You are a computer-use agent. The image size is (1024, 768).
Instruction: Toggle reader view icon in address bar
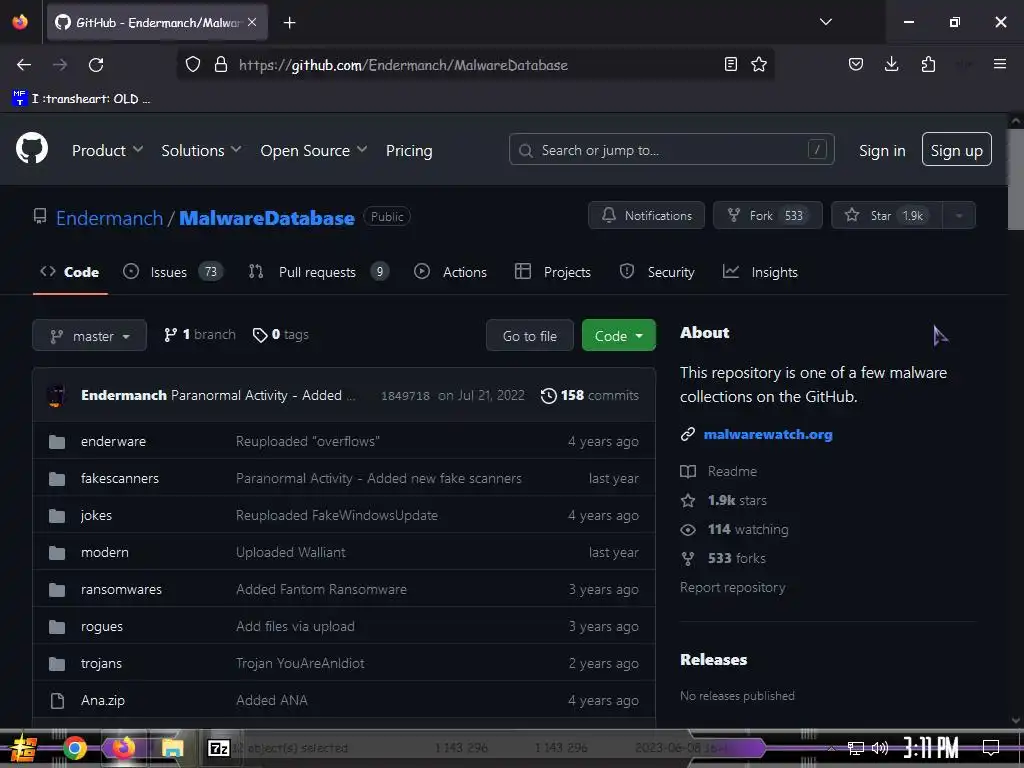coord(731,64)
